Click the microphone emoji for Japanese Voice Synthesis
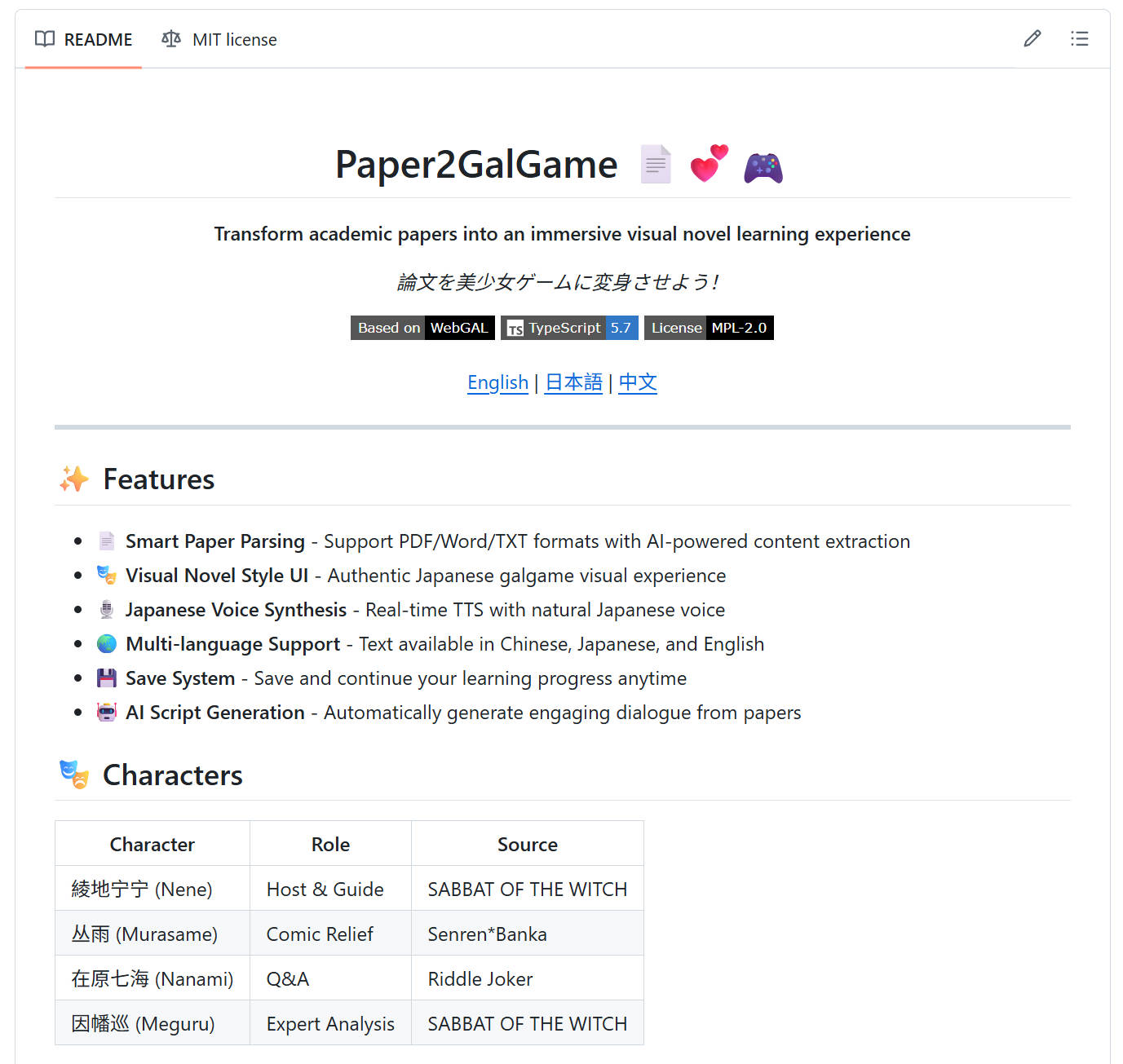Viewport: 1123px width, 1064px height. [x=106, y=609]
